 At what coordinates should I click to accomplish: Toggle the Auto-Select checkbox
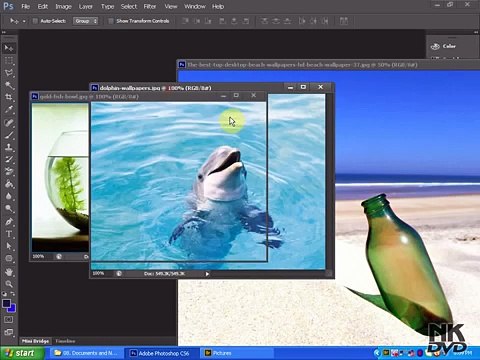tap(35, 21)
